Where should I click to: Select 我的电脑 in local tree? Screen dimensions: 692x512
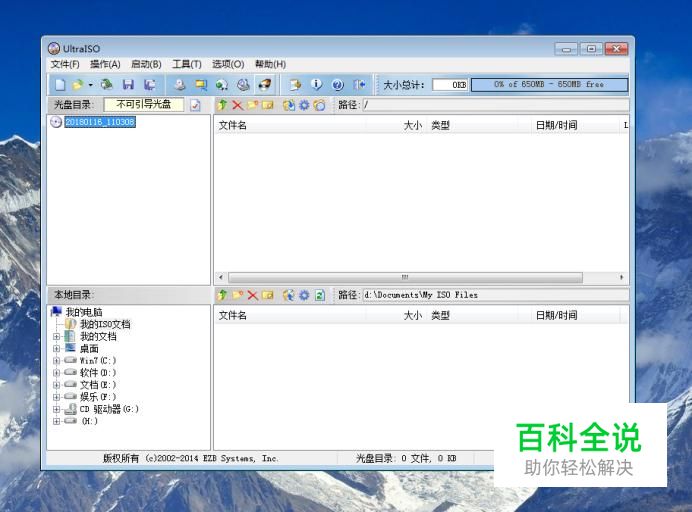pyautogui.click(x=84, y=312)
